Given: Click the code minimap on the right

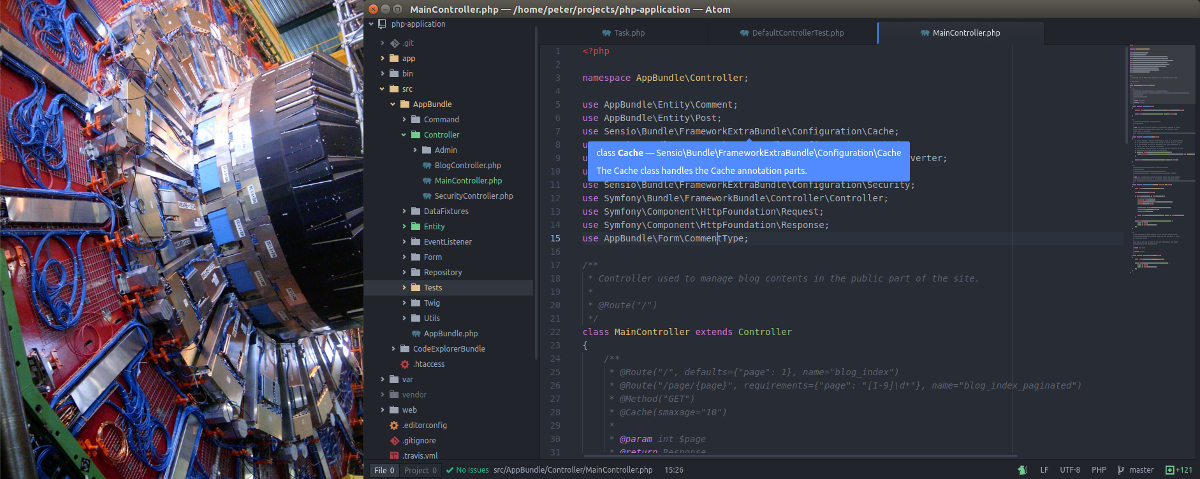Looking at the screenshot, I should (1162, 160).
